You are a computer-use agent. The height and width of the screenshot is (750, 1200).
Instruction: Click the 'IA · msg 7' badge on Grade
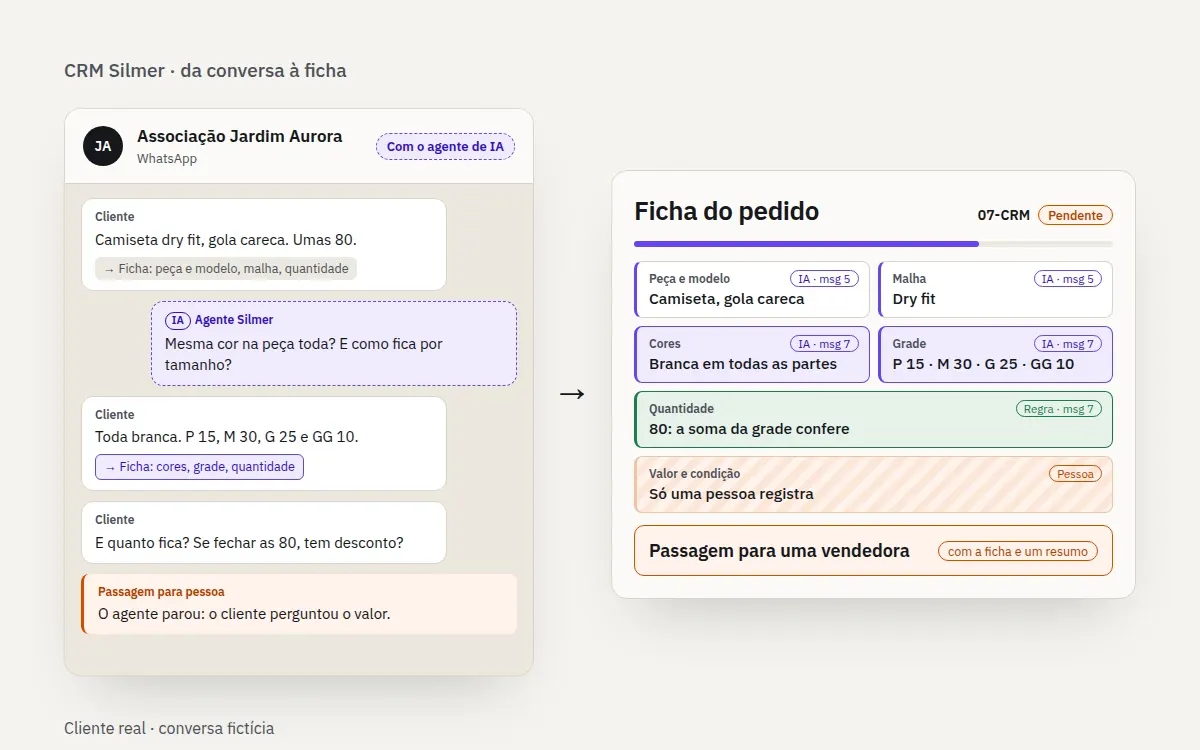click(1068, 344)
